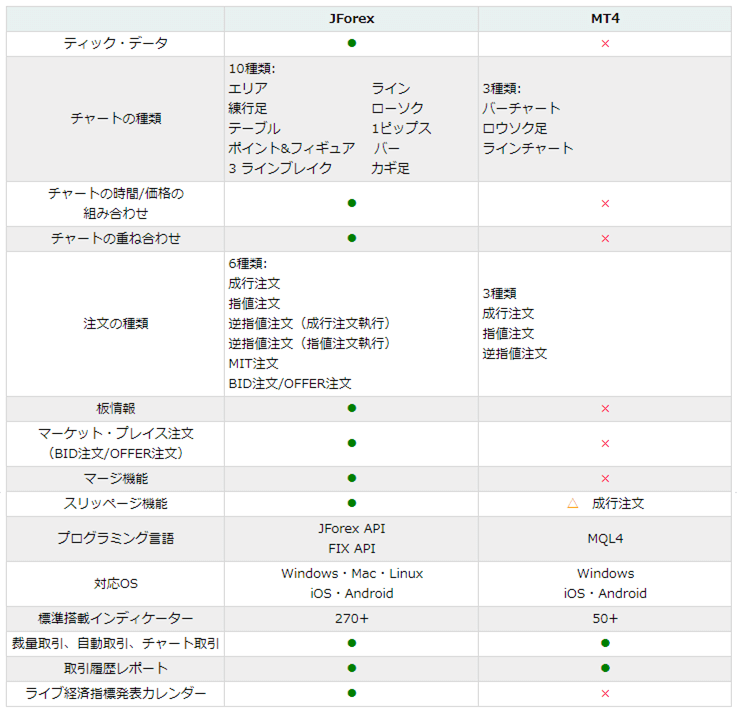This screenshot has height=710, width=737.
Task: Click JForex green dot in 取引履歴レポート row
Action: [x=352, y=668]
